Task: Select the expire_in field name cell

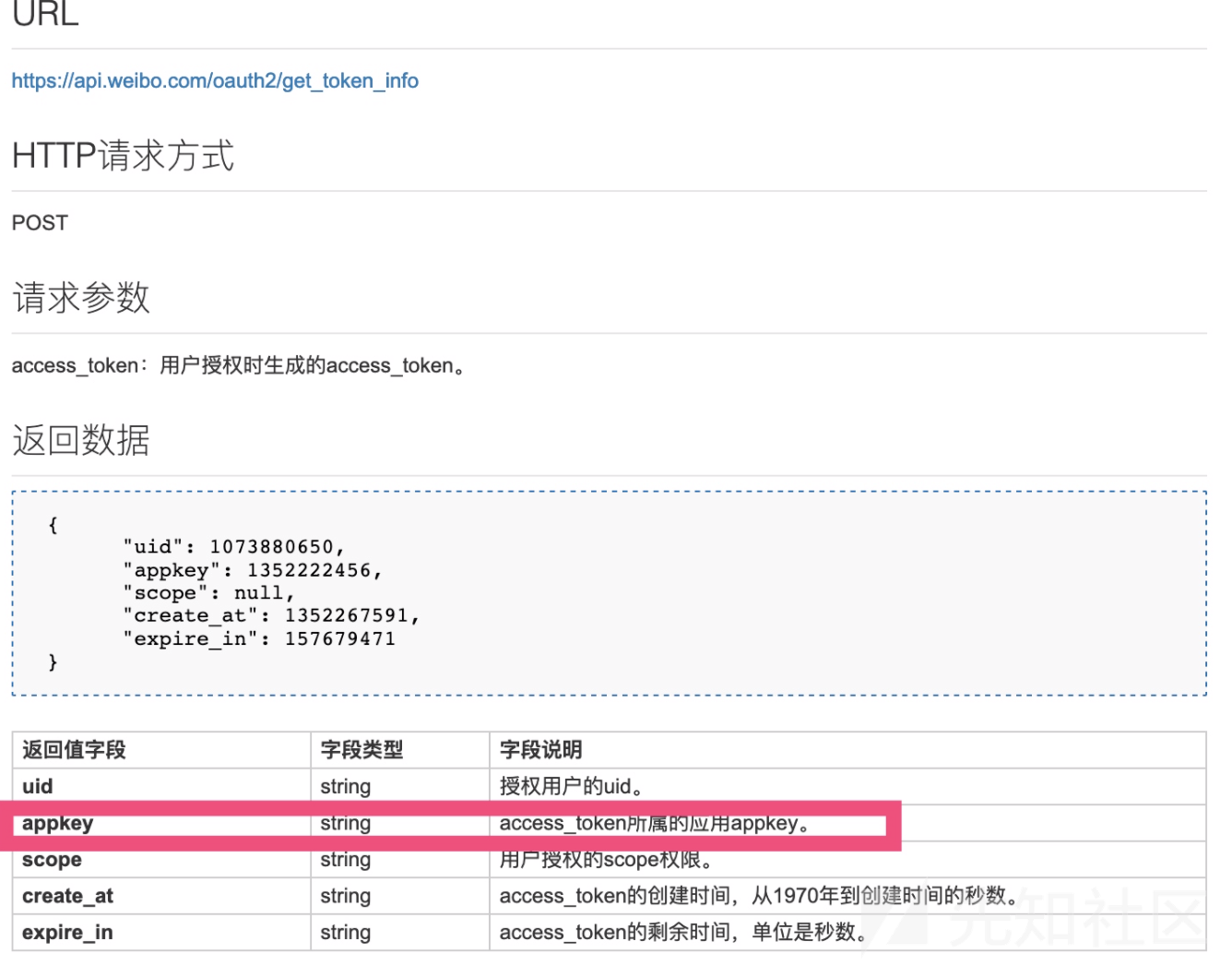Action: [x=161, y=933]
